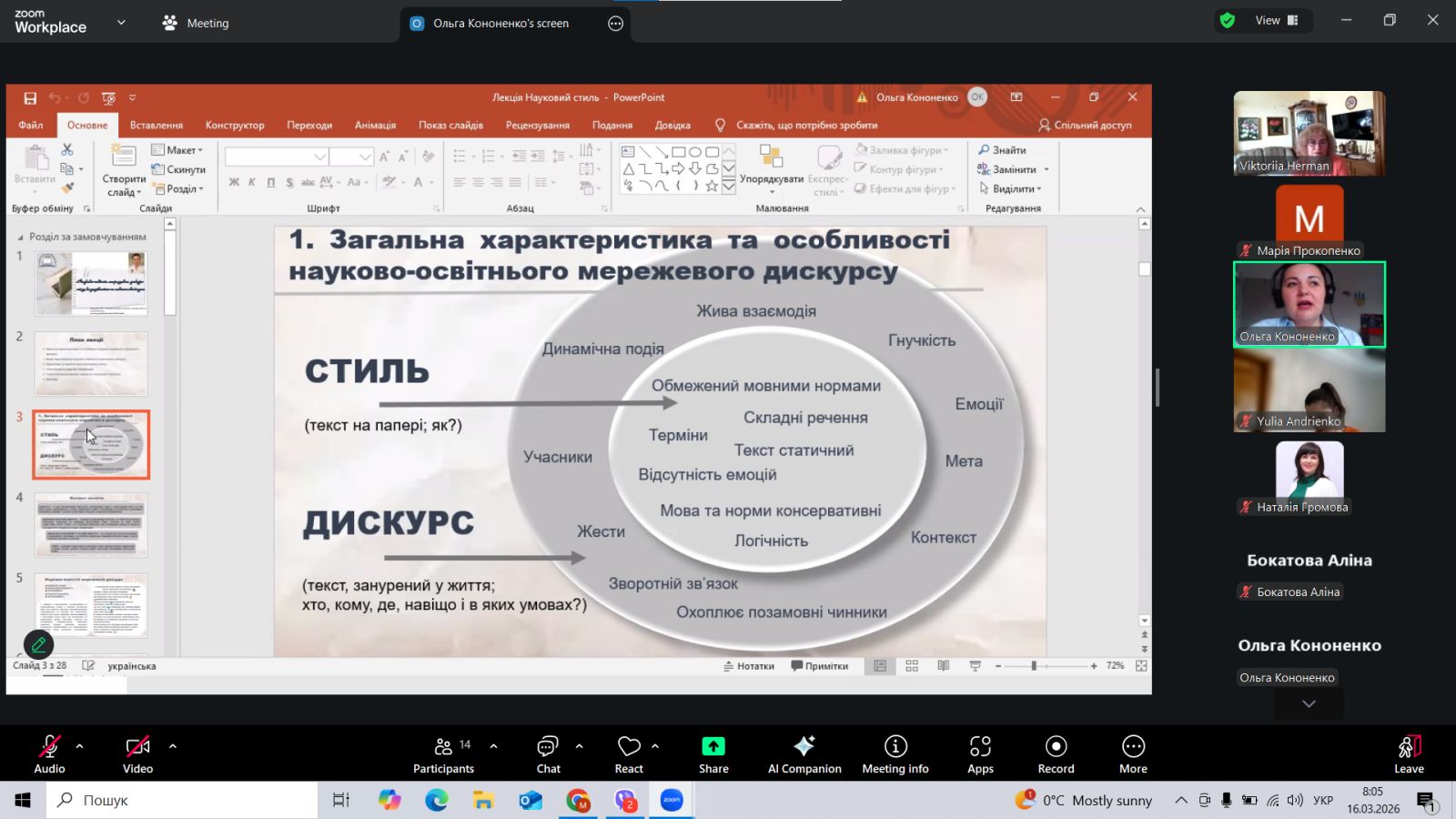This screenshot has height=819, width=1456.
Task: Click the annotation pencil toggle button
Action: coord(38,644)
